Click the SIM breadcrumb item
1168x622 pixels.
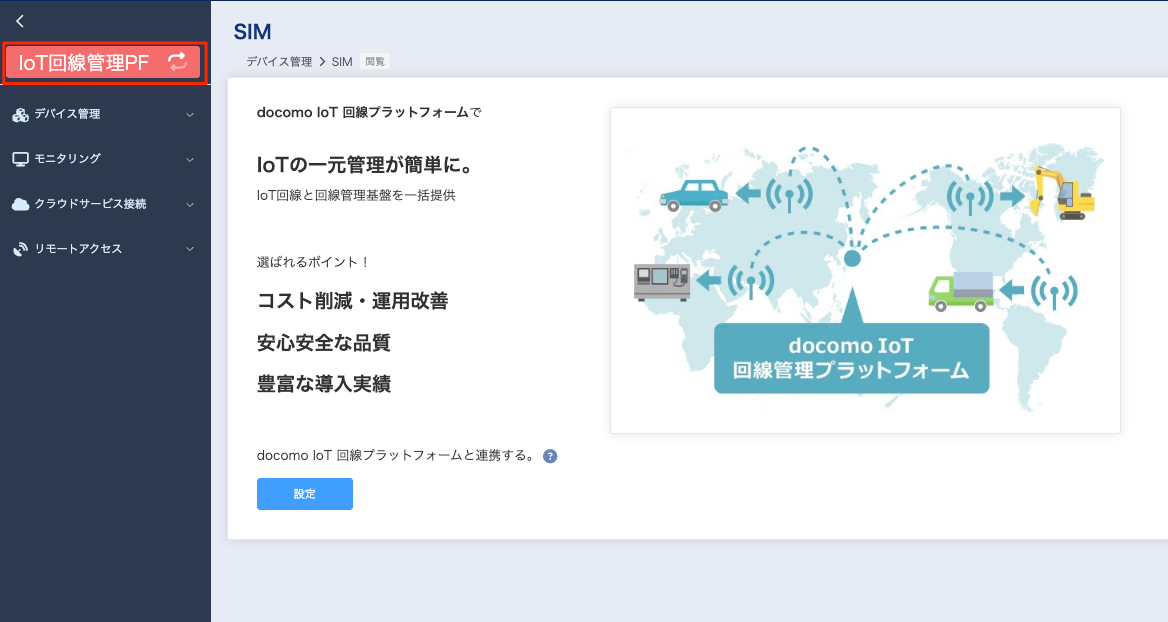[342, 62]
